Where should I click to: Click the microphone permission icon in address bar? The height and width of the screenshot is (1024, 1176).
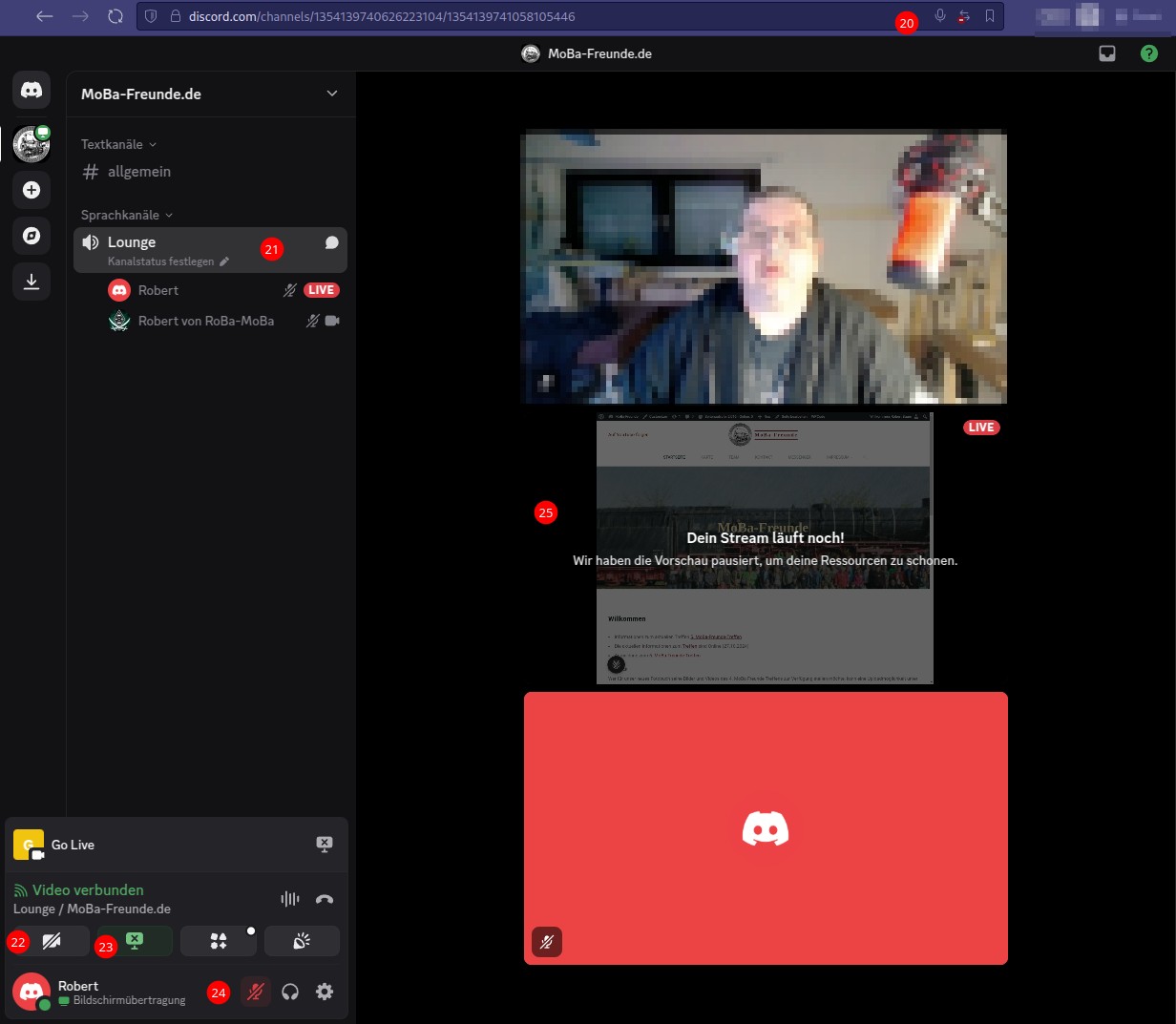(940, 16)
